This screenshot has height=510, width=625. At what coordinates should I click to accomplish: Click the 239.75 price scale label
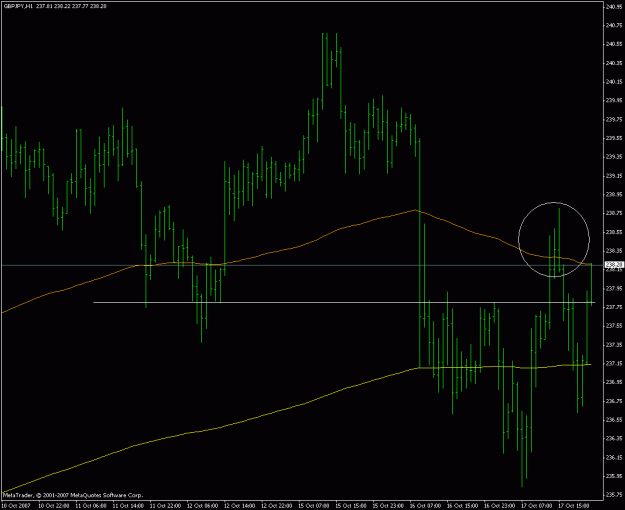[614, 119]
